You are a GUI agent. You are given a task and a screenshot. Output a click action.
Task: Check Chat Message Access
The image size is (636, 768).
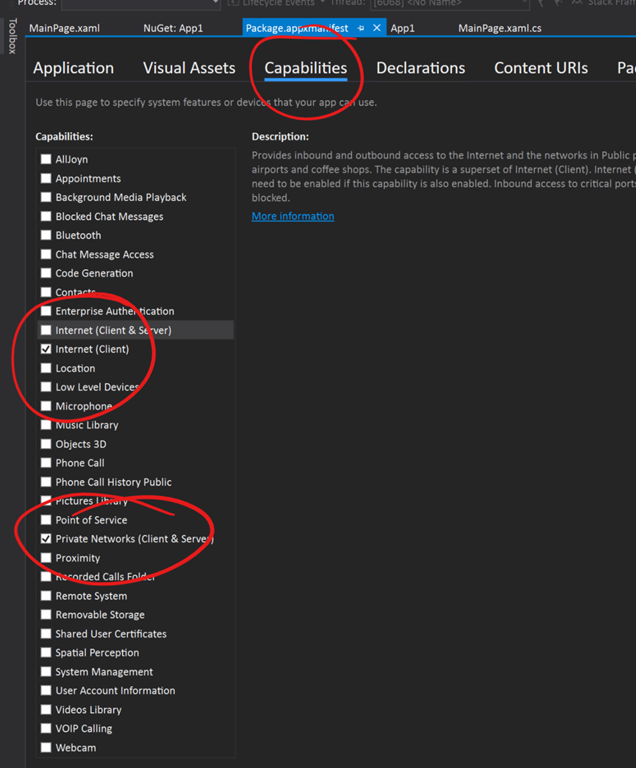(46, 254)
